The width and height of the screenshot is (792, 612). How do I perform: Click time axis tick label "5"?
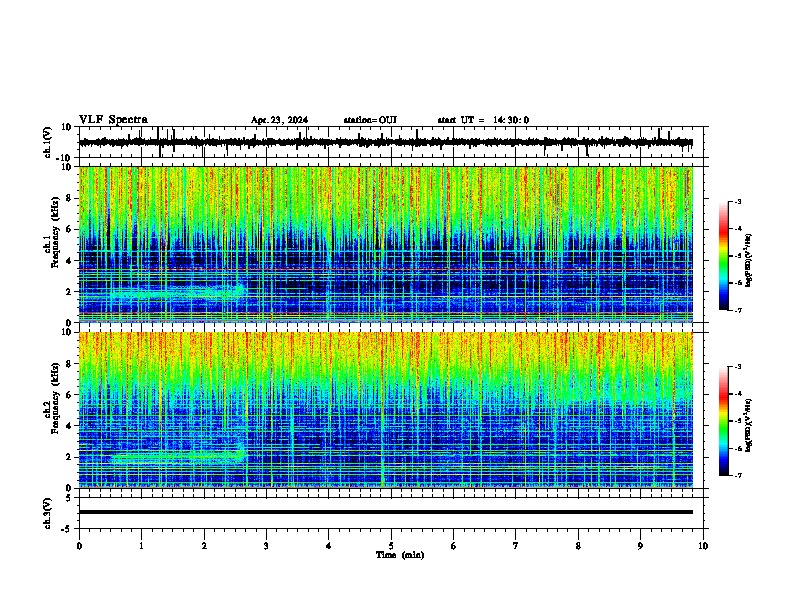tap(391, 546)
